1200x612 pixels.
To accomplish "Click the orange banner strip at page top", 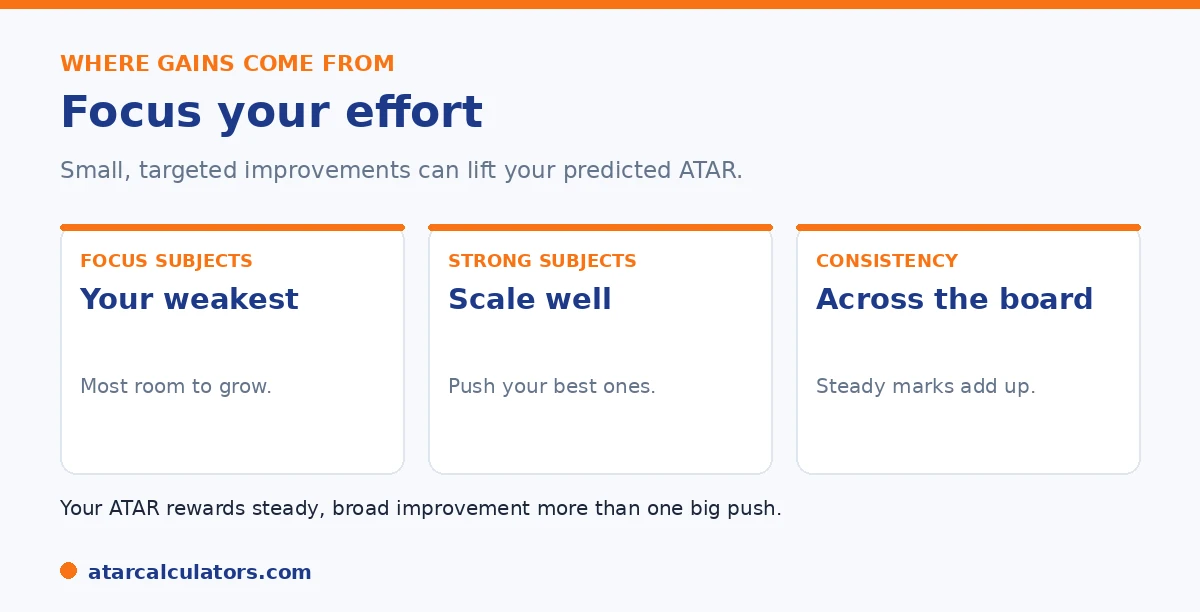I will [600, 4].
